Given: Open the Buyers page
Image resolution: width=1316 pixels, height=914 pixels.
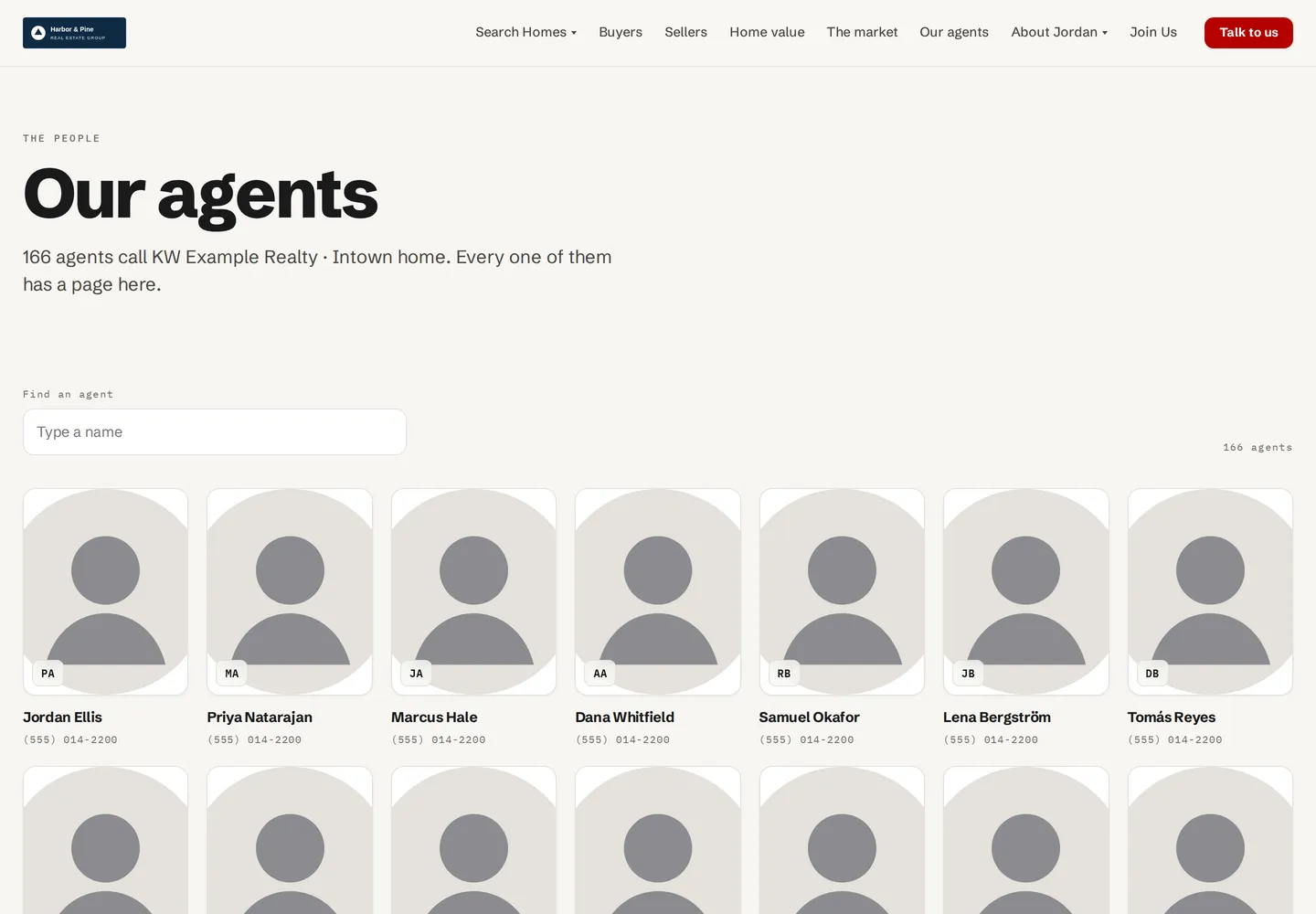Looking at the screenshot, I should point(621,32).
